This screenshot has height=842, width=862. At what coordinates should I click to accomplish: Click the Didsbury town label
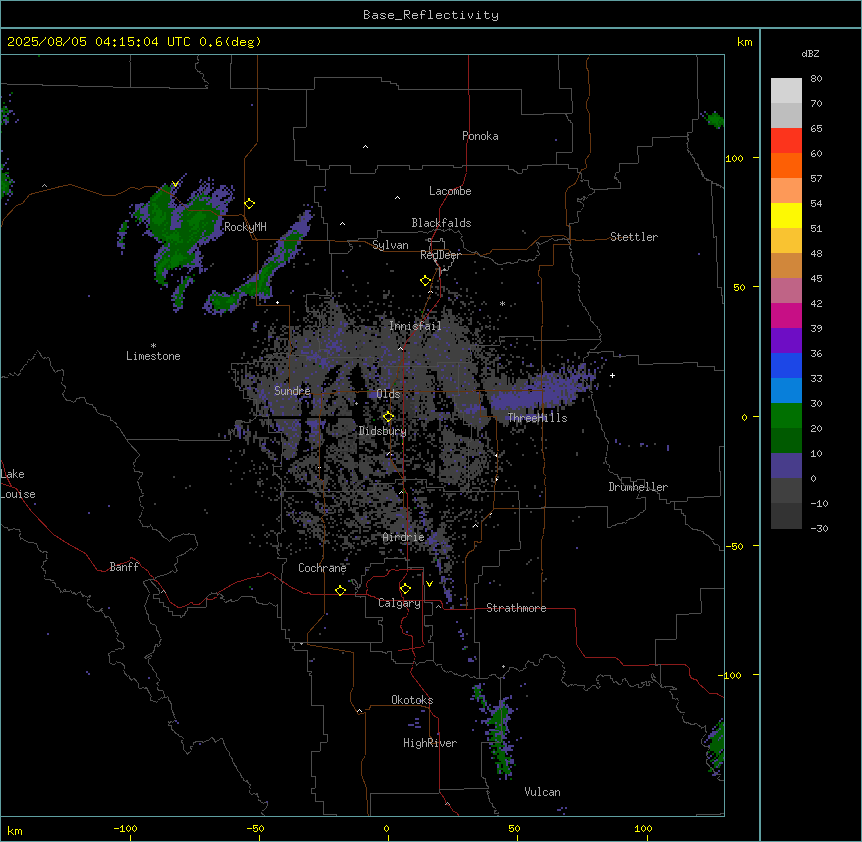pyautogui.click(x=383, y=431)
